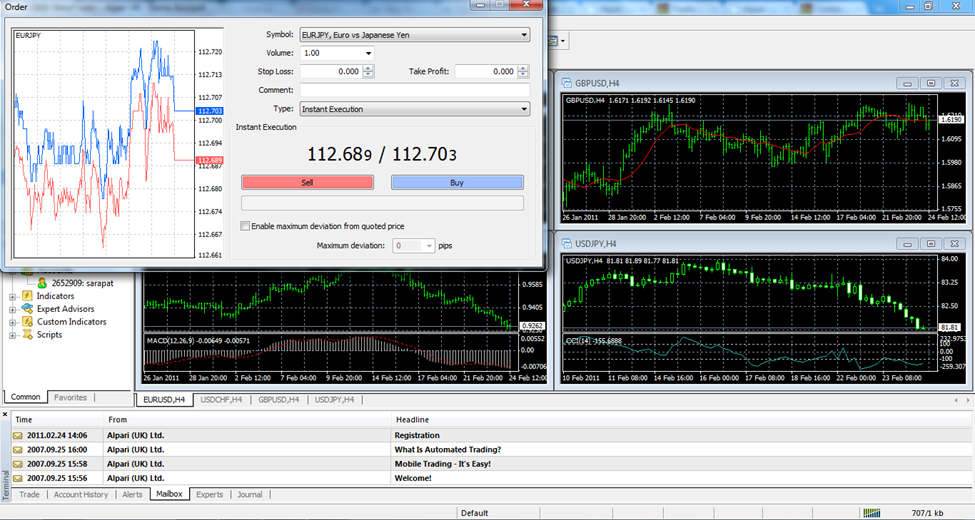Open the Journal tab in Terminal
The image size is (975, 520).
click(x=249, y=494)
